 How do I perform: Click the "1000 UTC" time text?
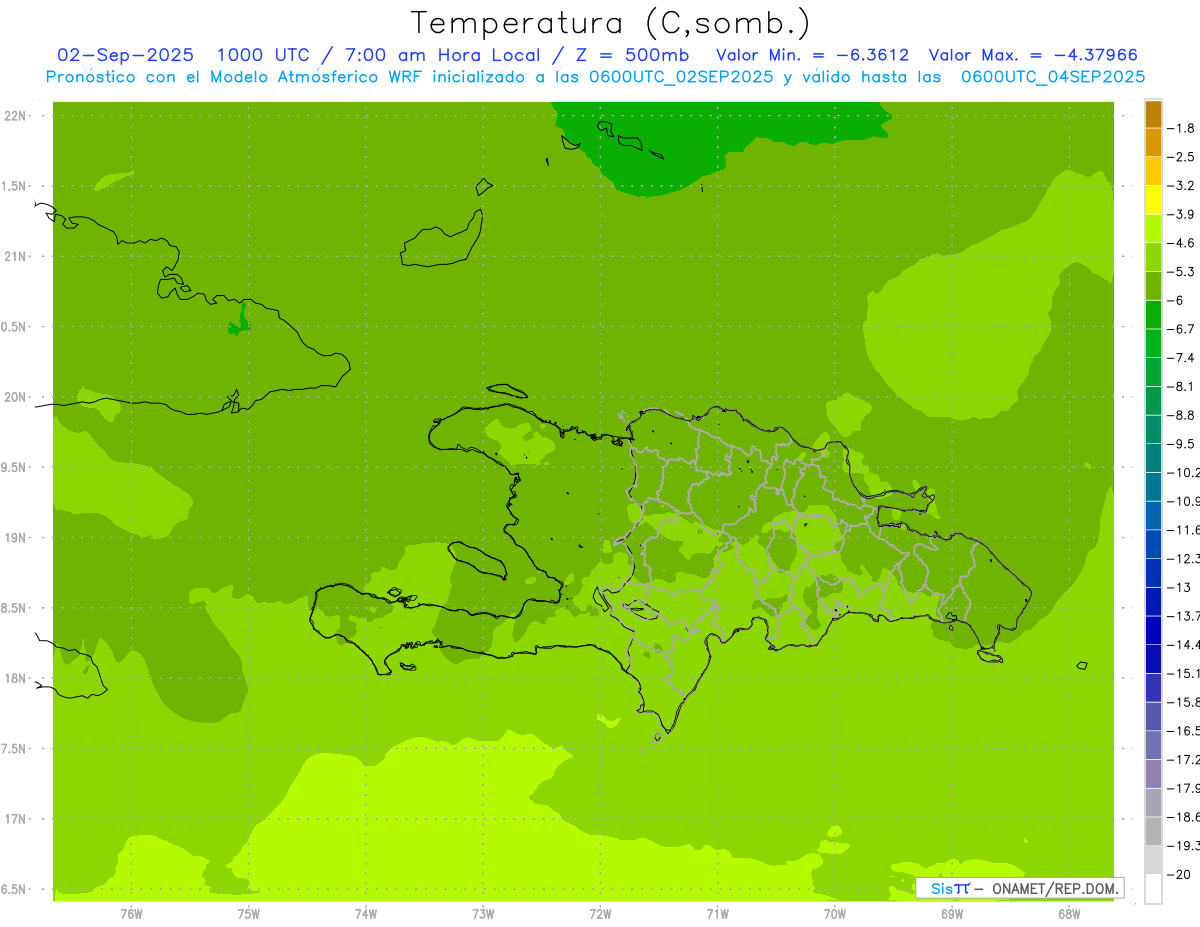click(263, 55)
